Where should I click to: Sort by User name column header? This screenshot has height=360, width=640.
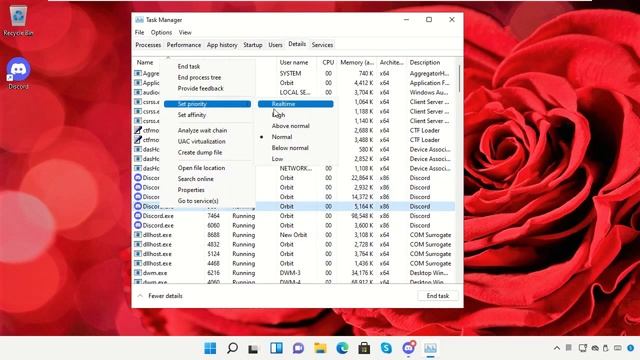[294, 62]
